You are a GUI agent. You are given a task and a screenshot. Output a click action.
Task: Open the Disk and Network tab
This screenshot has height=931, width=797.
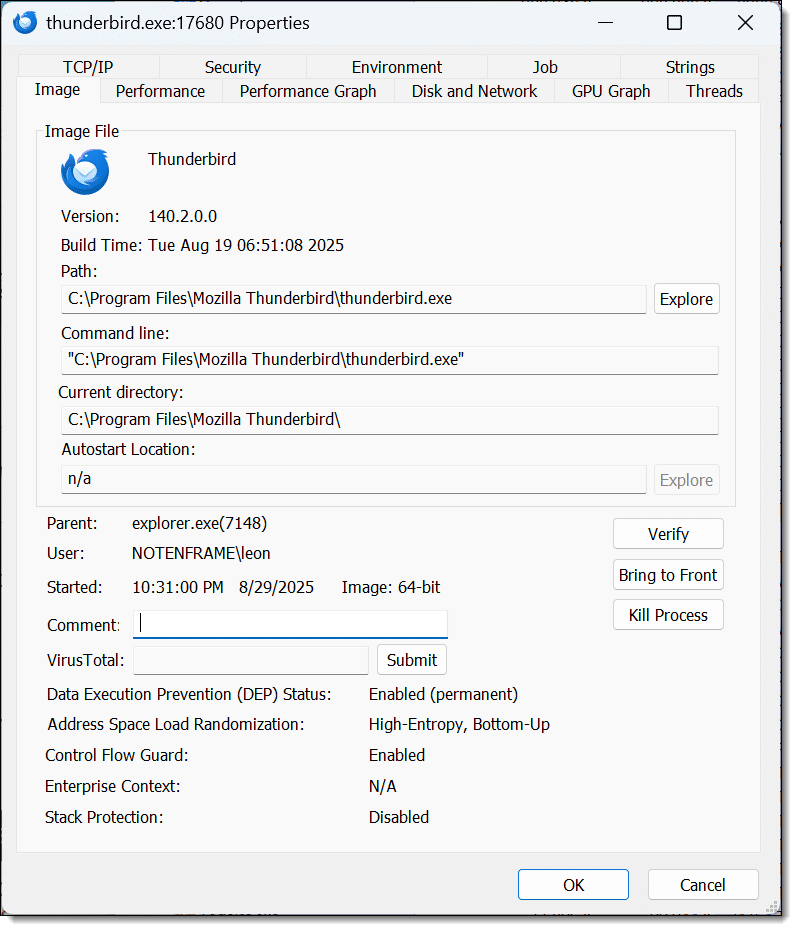(474, 91)
